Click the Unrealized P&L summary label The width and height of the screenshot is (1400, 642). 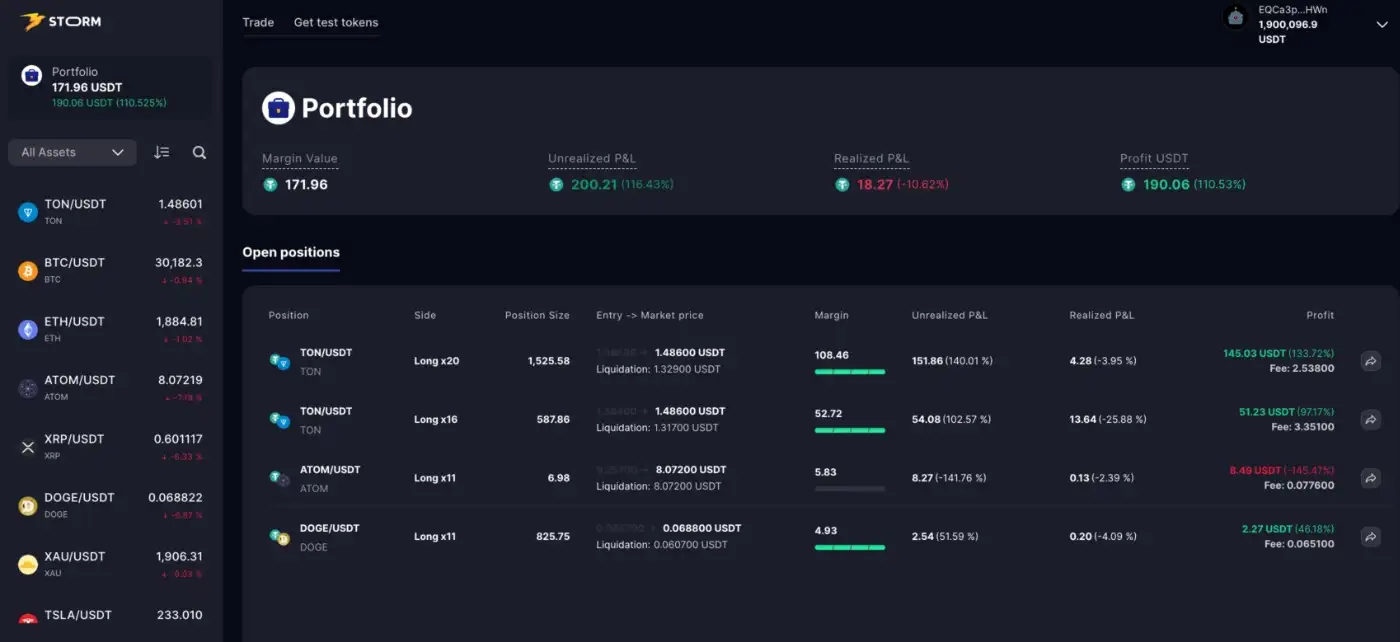click(591, 159)
